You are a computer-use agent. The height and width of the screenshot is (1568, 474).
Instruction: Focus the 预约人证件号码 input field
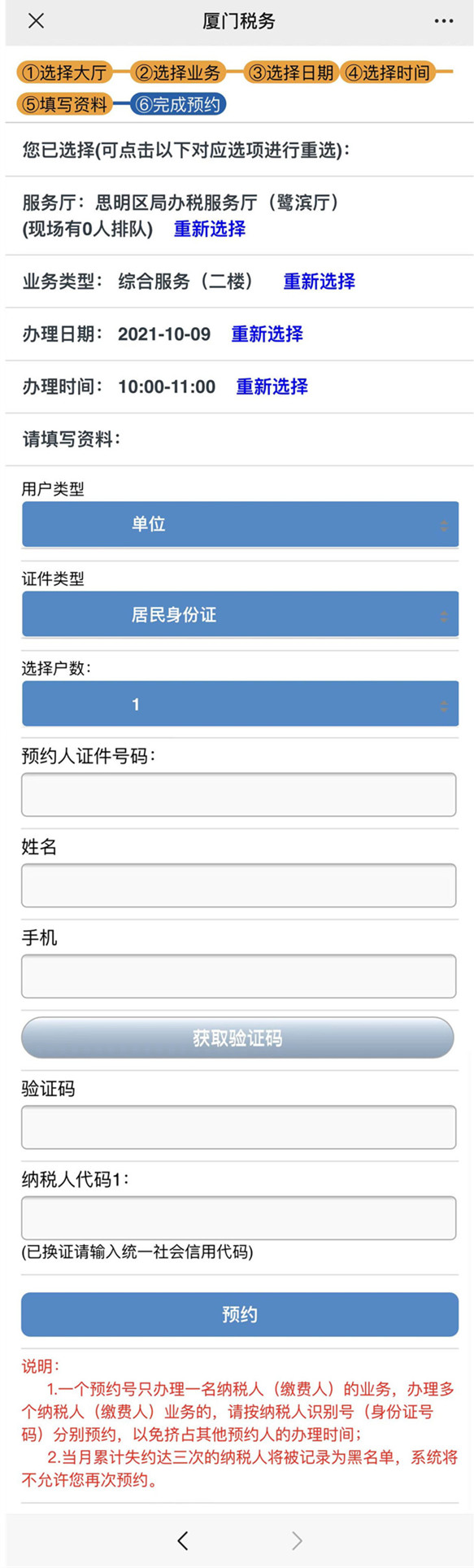pyautogui.click(x=238, y=794)
